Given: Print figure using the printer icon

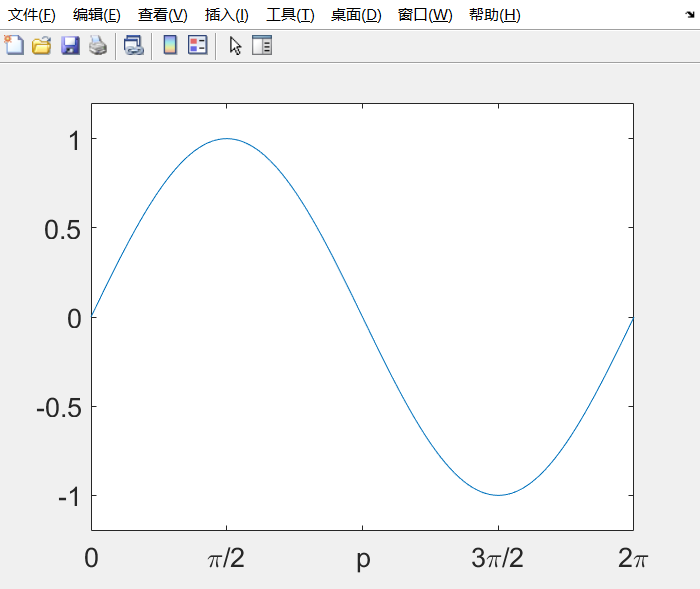Looking at the screenshot, I should tap(98, 46).
